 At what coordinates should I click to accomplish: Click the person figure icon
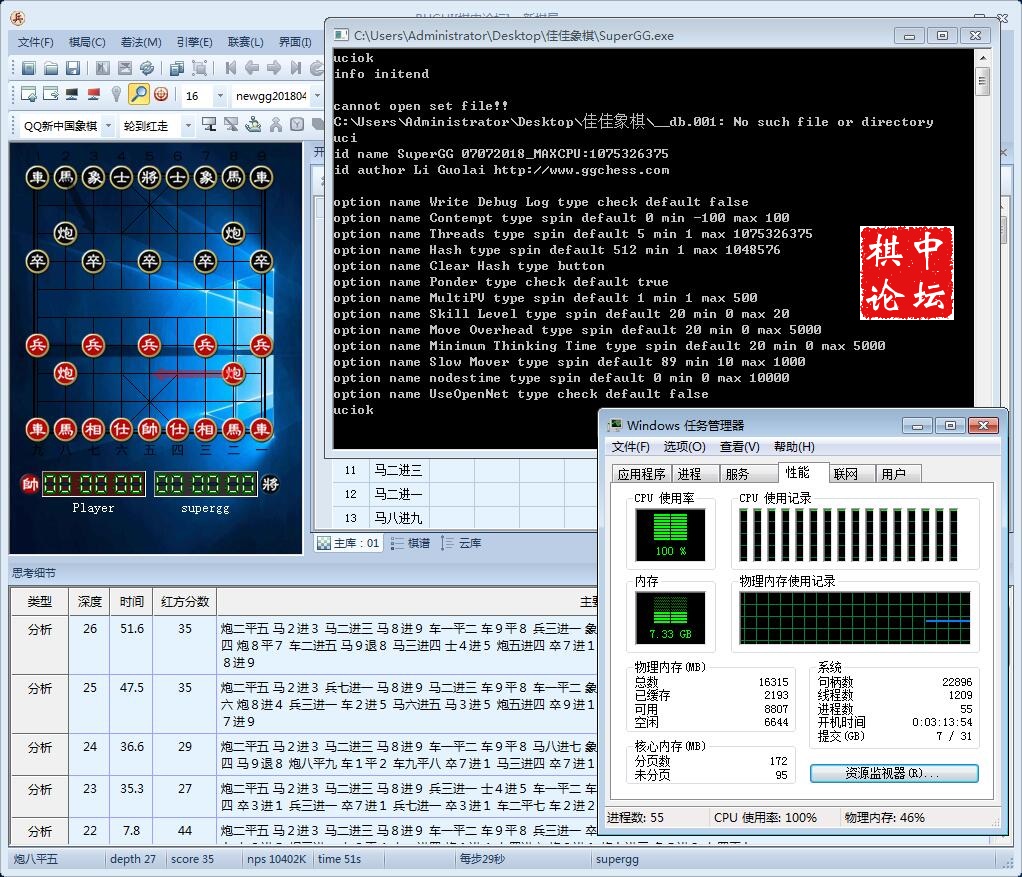[x=276, y=124]
